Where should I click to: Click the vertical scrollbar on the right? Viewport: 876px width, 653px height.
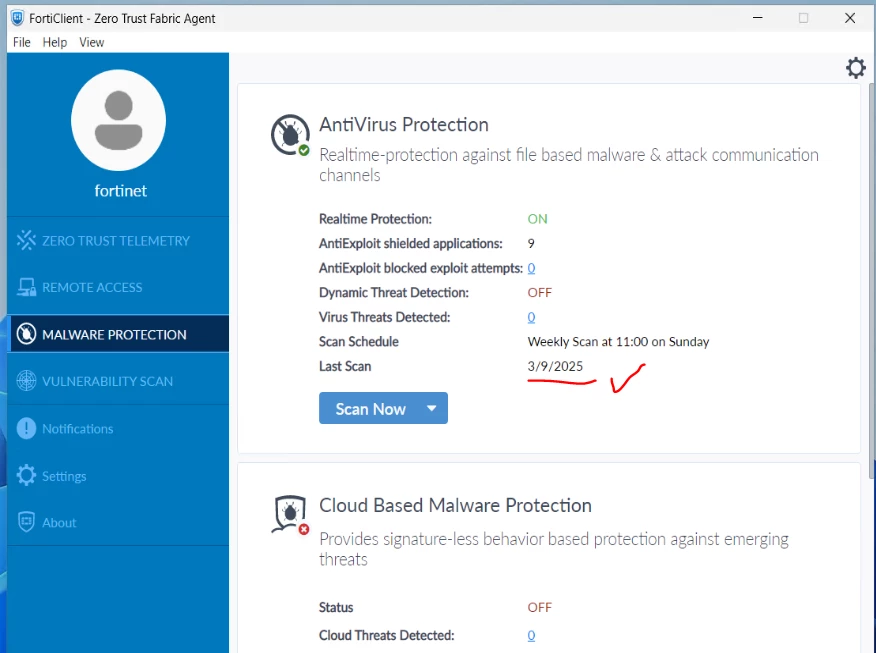[872, 281]
